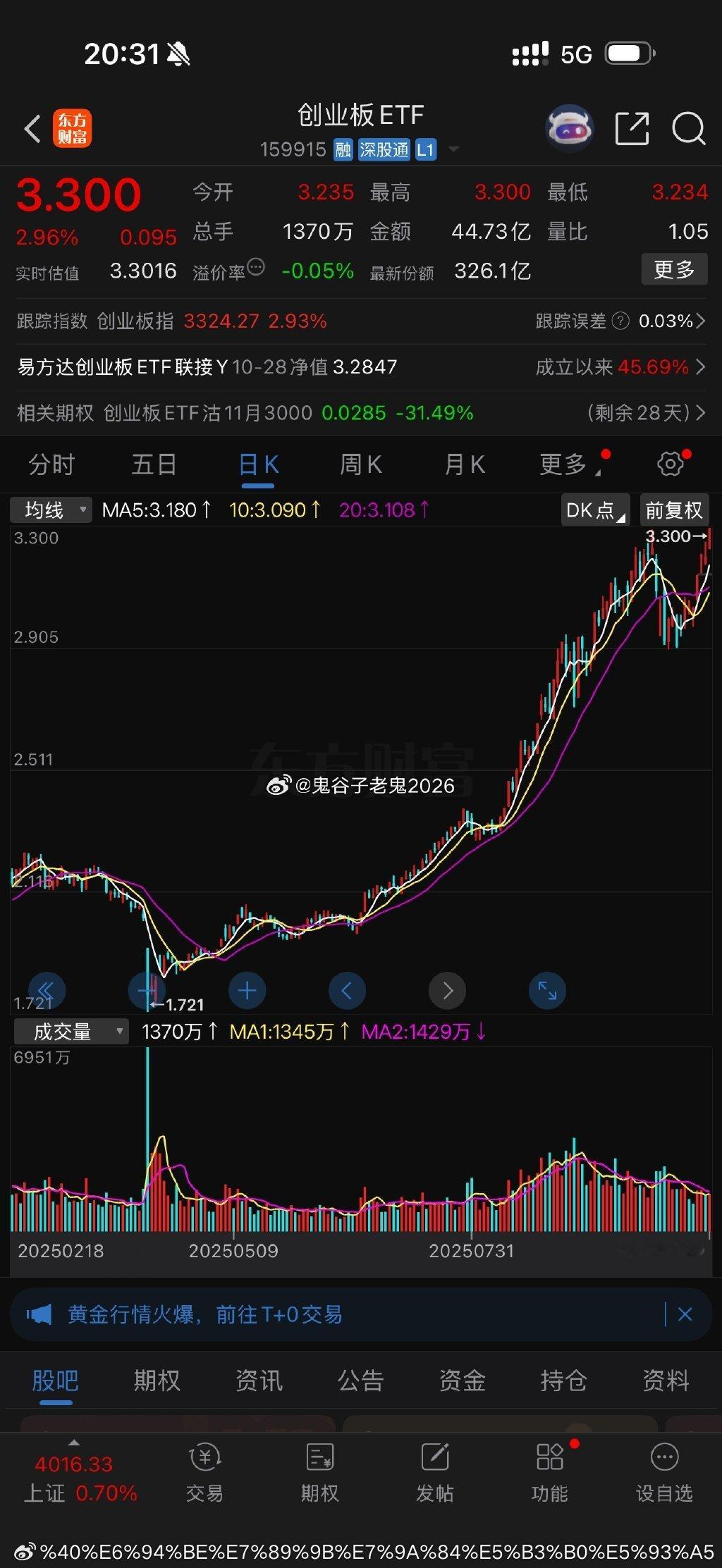
Task: Expand 成立以来 45.69% chevron
Action: [700, 366]
